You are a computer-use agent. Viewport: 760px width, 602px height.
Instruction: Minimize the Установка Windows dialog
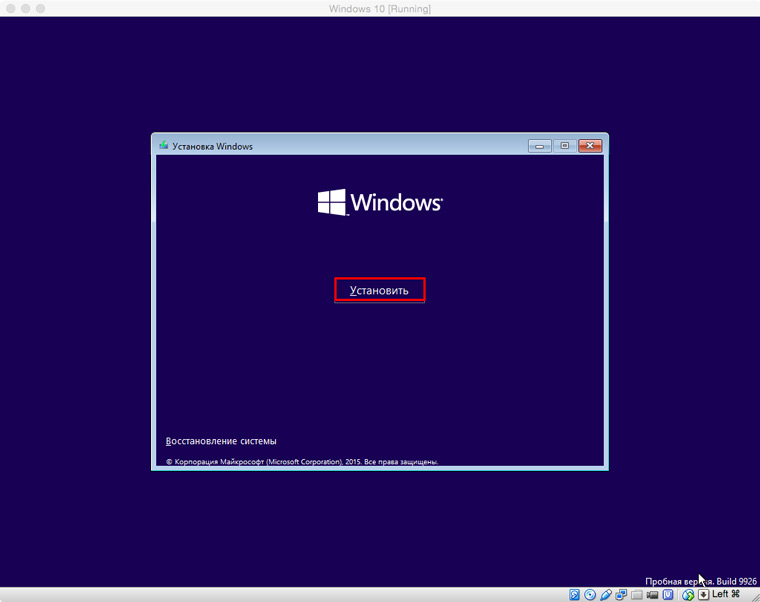click(x=539, y=146)
